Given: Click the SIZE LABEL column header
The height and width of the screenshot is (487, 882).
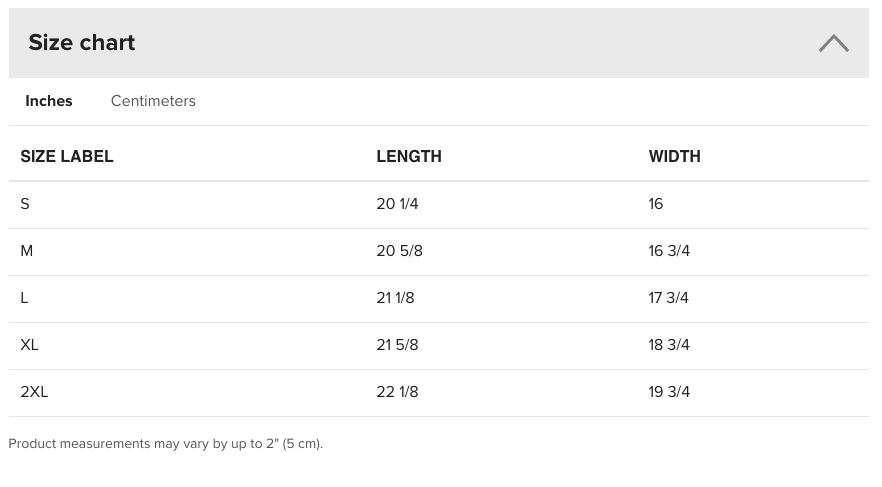Looking at the screenshot, I should coord(67,156).
